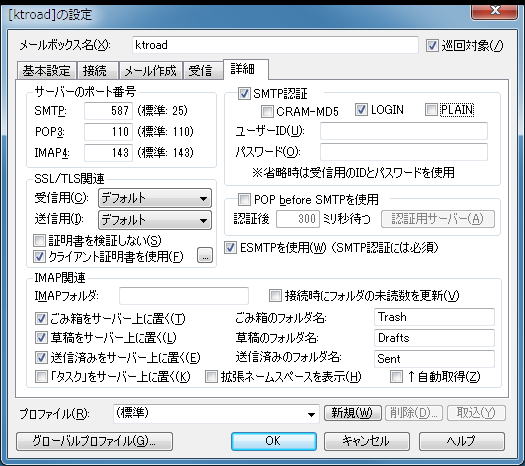Uncheck the ESMTPを使用 checkbox
Screen dimensions: 525x466
[x=230, y=248]
